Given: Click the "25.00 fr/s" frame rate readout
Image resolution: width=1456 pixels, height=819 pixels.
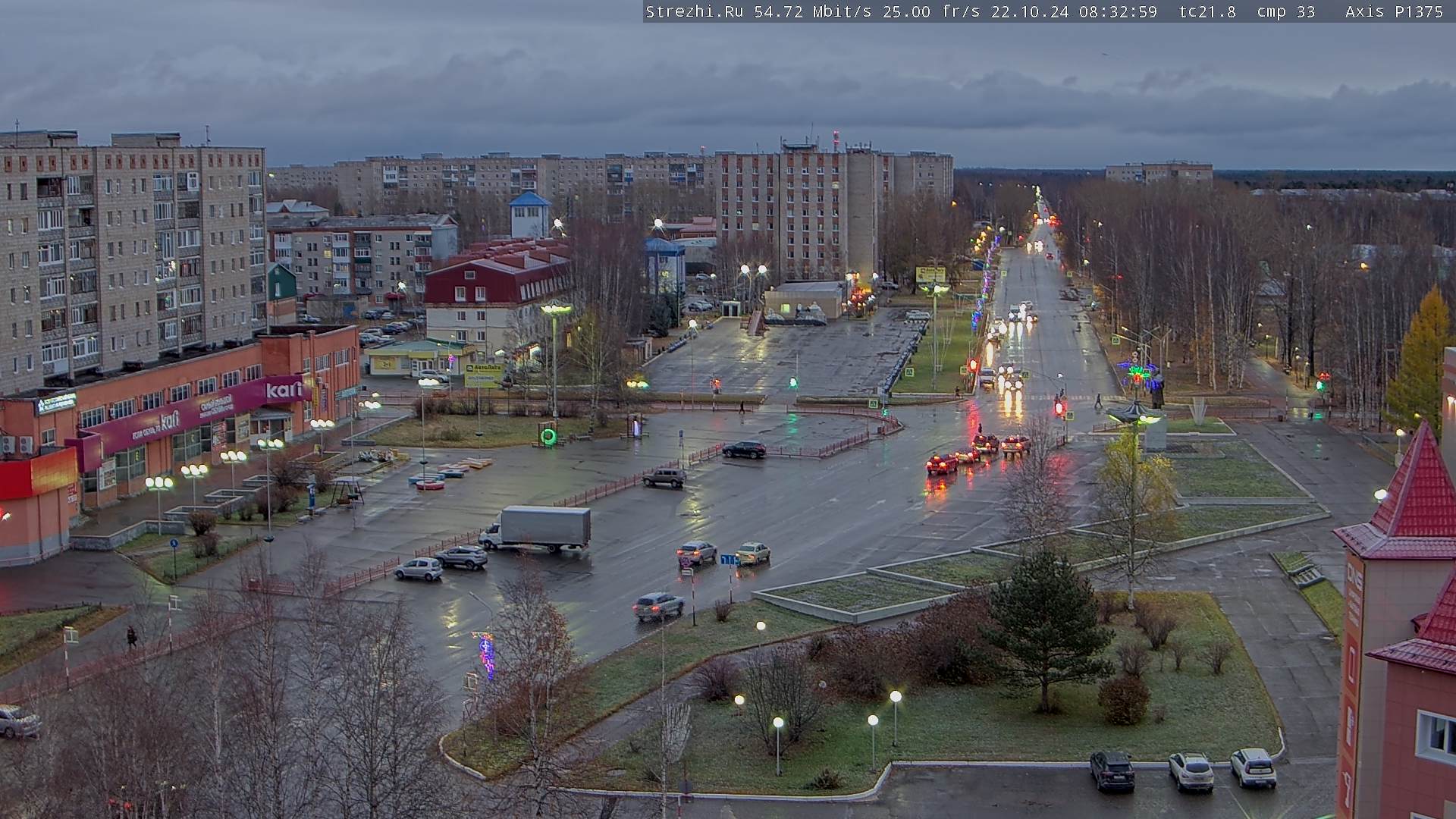Looking at the screenshot, I should [933, 11].
